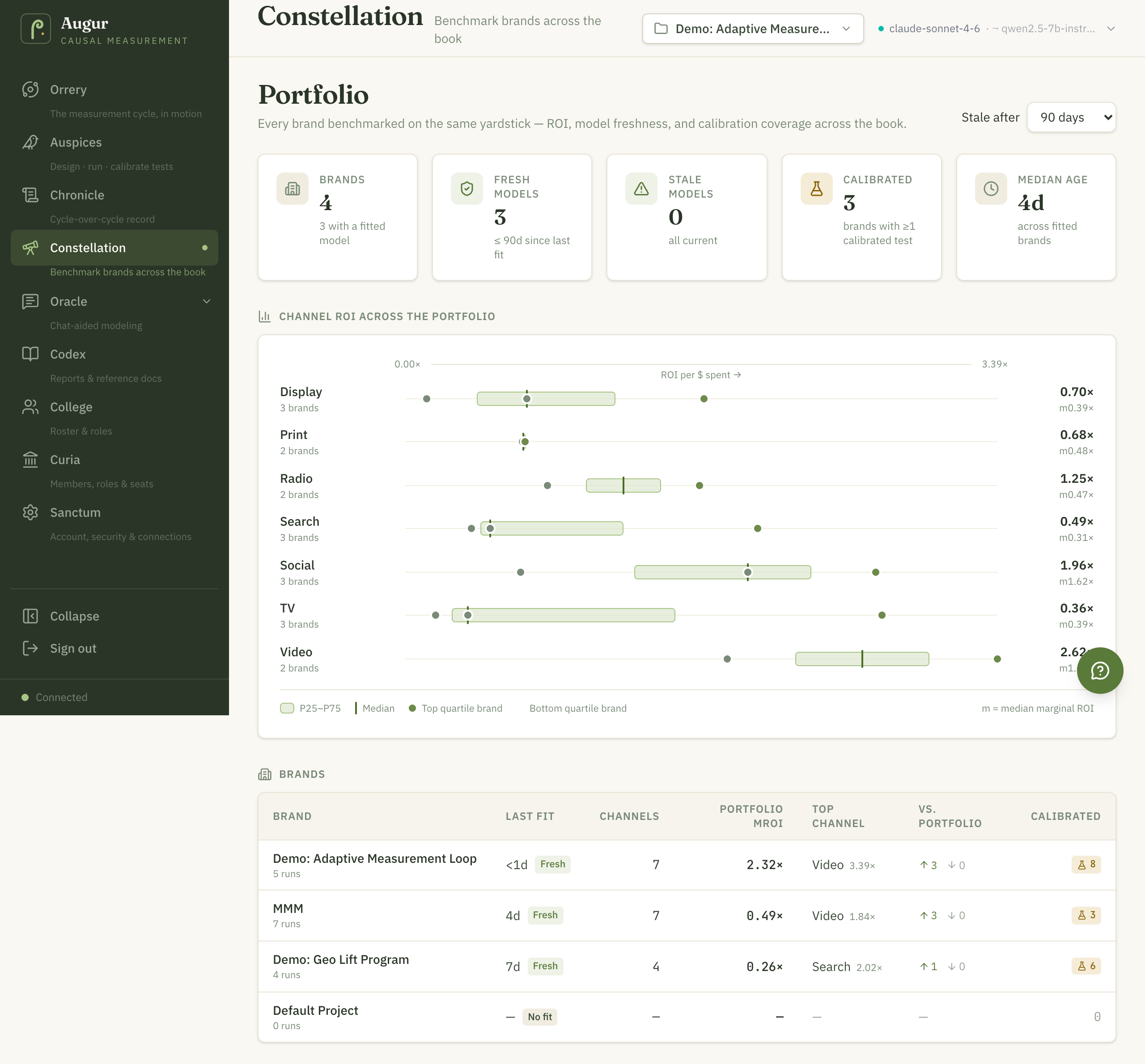
Task: Click the Print channel label
Action: tap(294, 435)
